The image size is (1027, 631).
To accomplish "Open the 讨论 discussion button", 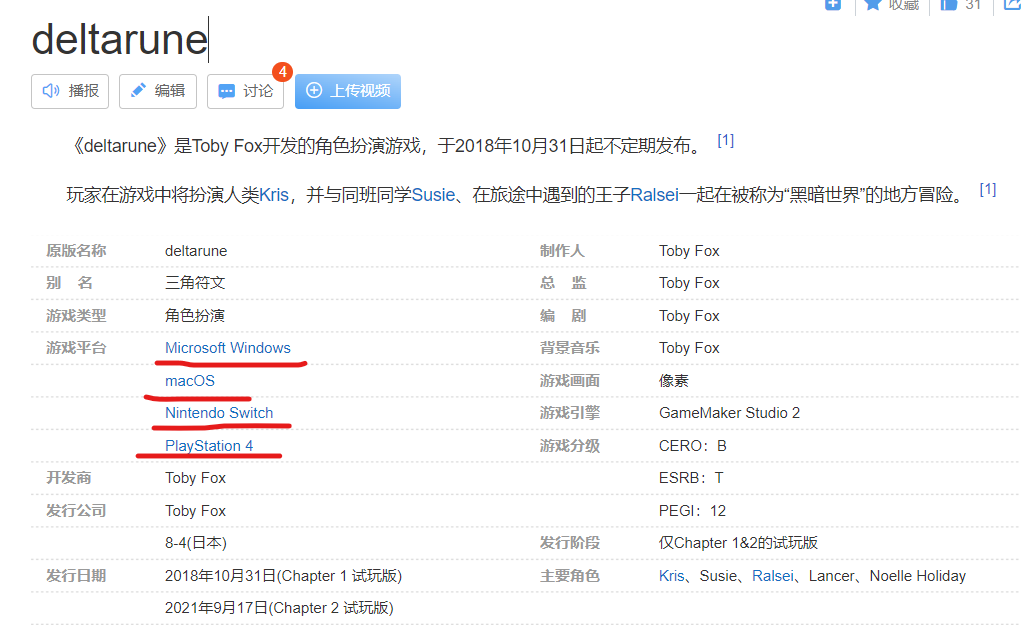I will [246, 91].
